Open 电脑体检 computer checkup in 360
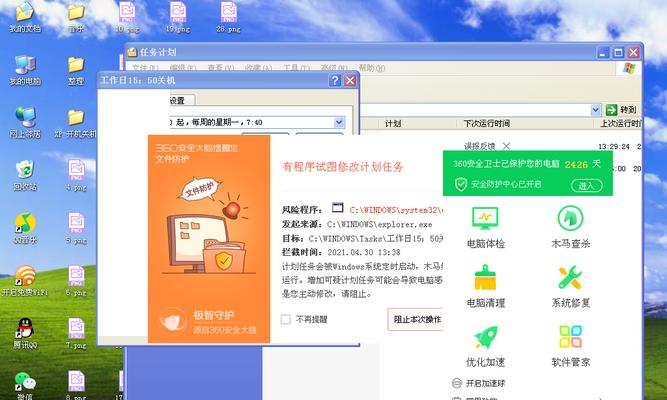The width and height of the screenshot is (667, 400). point(485,227)
